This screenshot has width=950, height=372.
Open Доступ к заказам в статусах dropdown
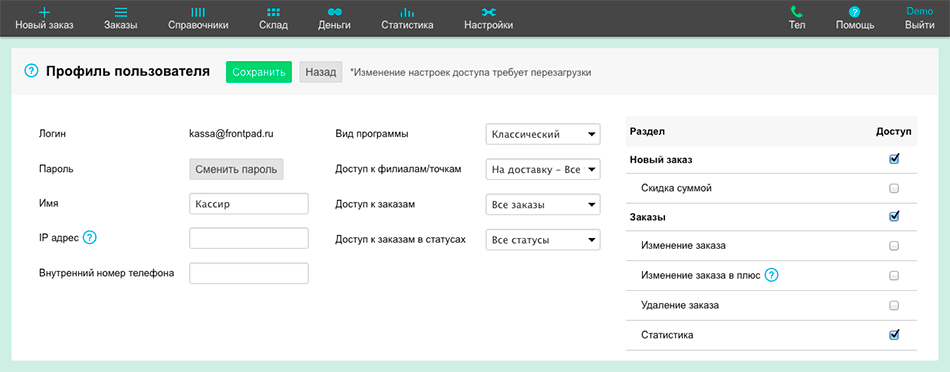point(543,240)
